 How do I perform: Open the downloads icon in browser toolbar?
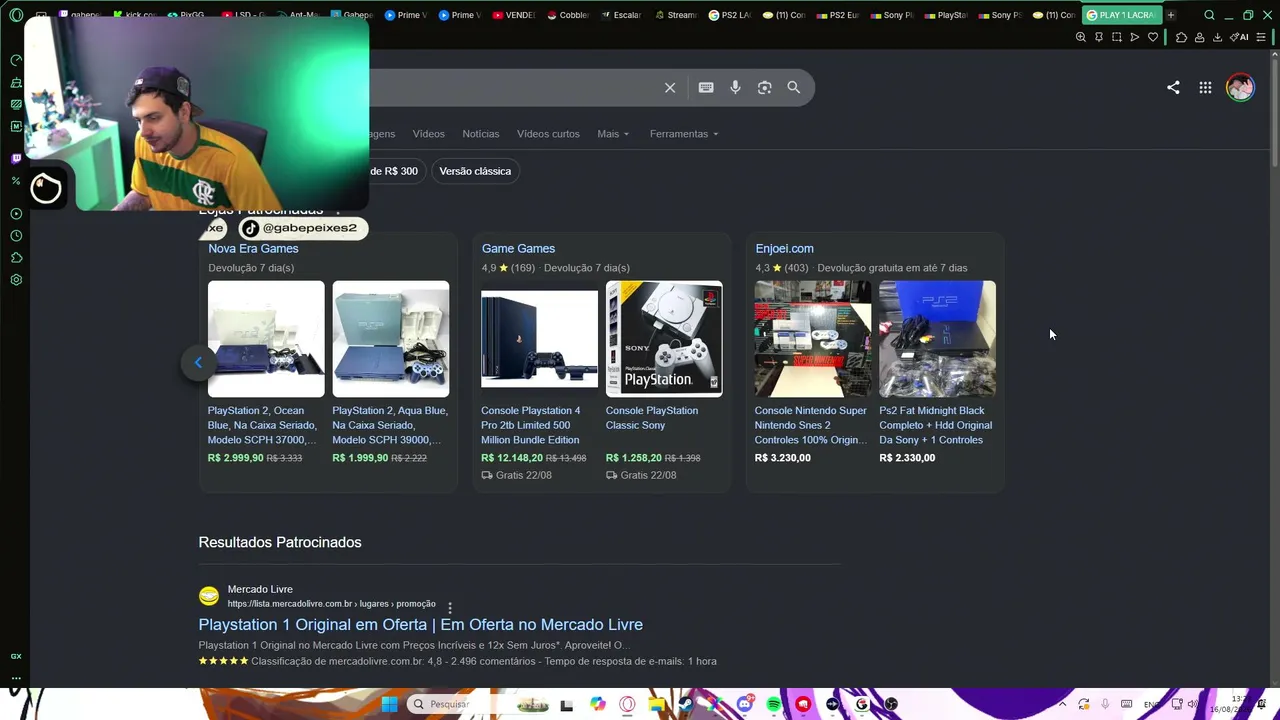[x=1217, y=37]
